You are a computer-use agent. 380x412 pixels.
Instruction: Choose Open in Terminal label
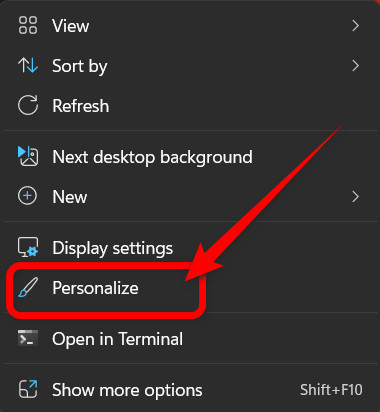point(117,339)
